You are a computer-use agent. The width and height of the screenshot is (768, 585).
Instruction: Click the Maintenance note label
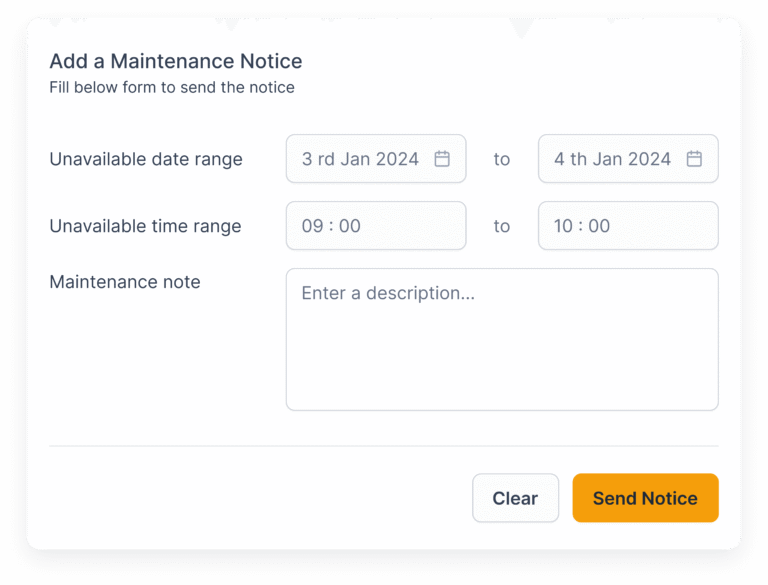pyautogui.click(x=125, y=282)
